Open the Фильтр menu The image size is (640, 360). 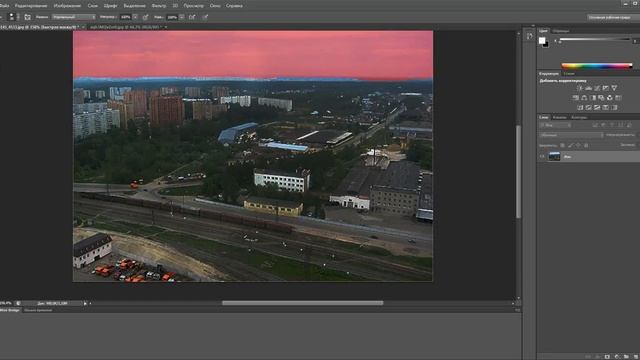[x=159, y=6]
